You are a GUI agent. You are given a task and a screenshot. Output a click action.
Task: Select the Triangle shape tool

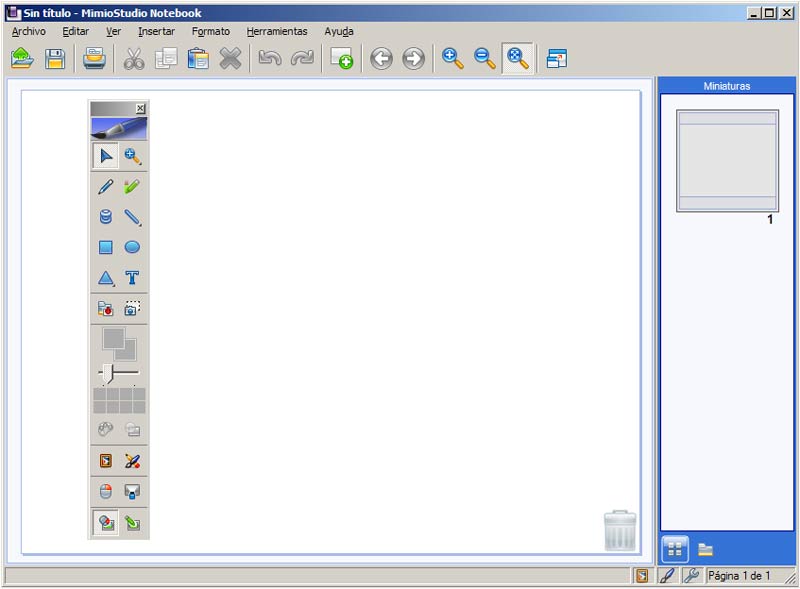click(106, 278)
